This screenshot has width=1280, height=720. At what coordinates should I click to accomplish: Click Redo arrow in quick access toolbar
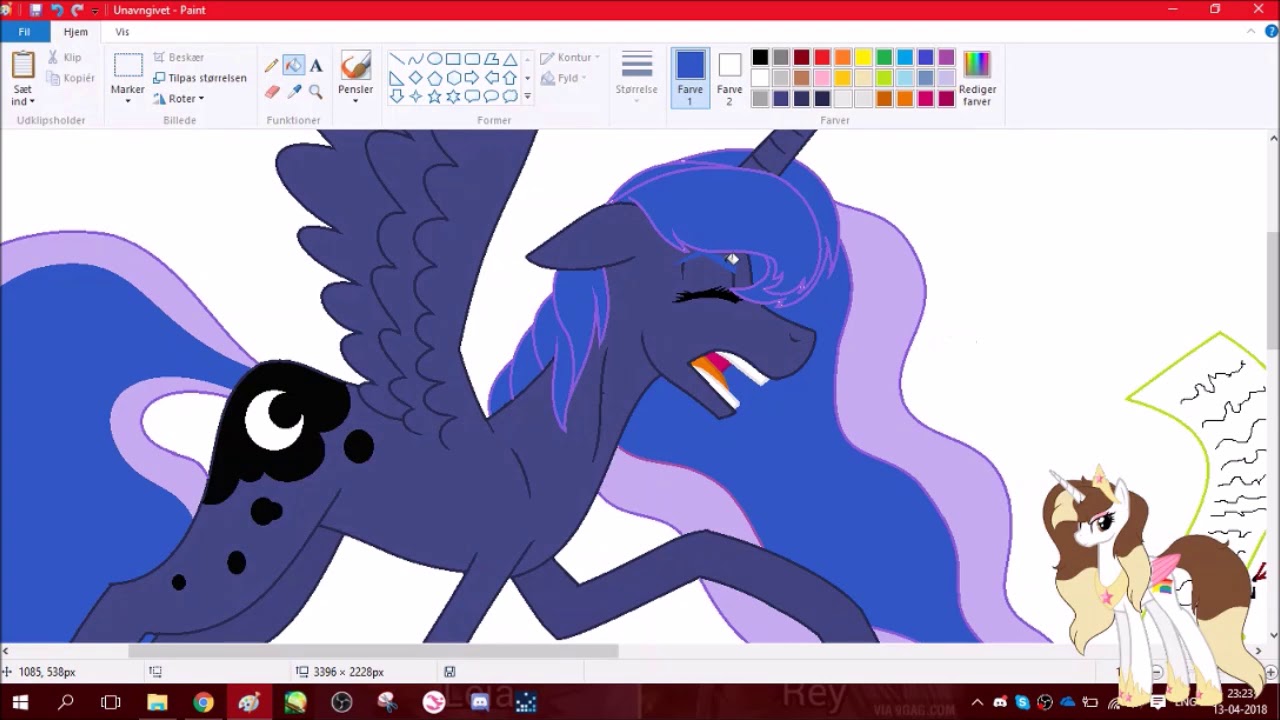[x=77, y=10]
